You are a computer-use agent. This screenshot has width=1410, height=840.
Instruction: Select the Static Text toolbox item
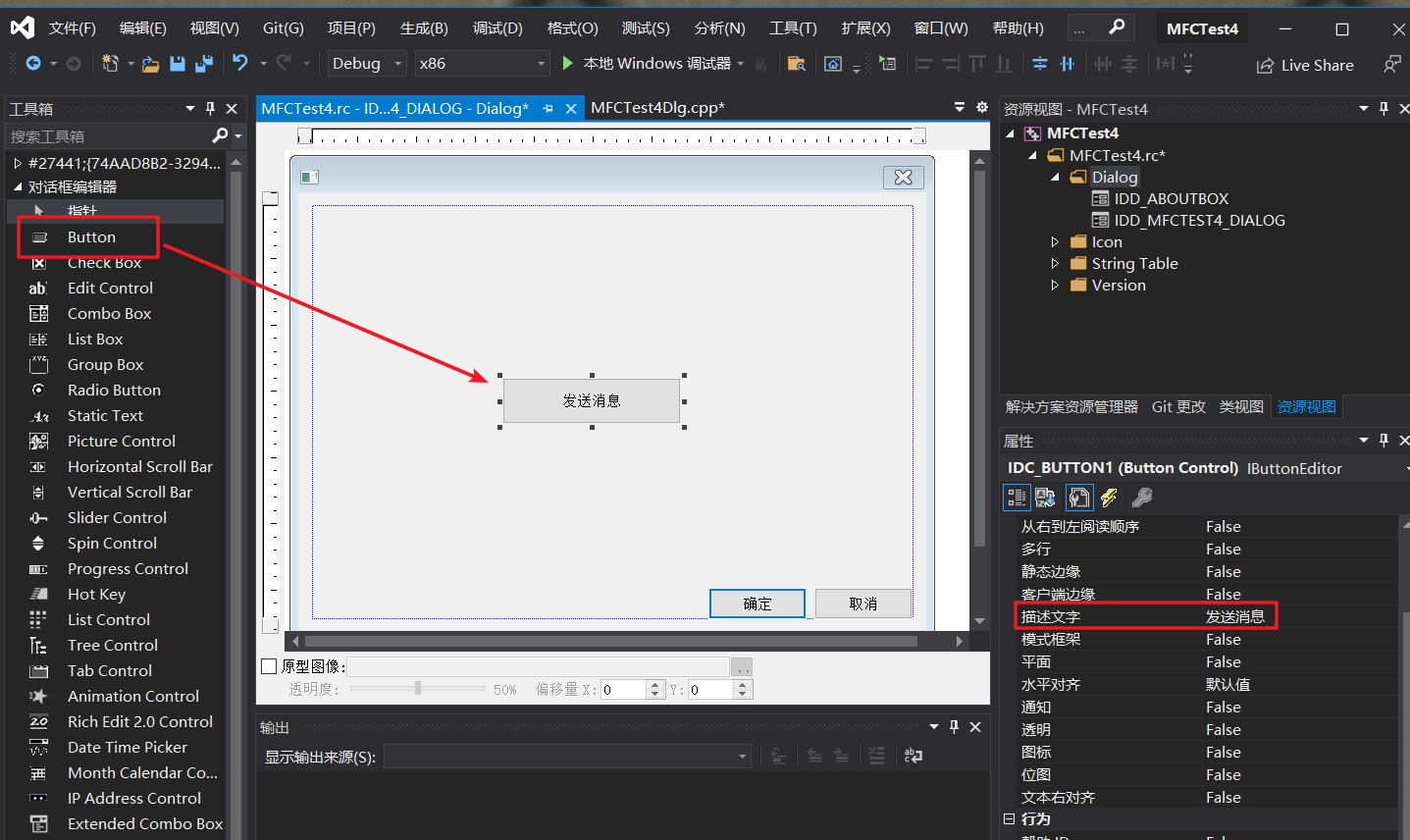105,416
